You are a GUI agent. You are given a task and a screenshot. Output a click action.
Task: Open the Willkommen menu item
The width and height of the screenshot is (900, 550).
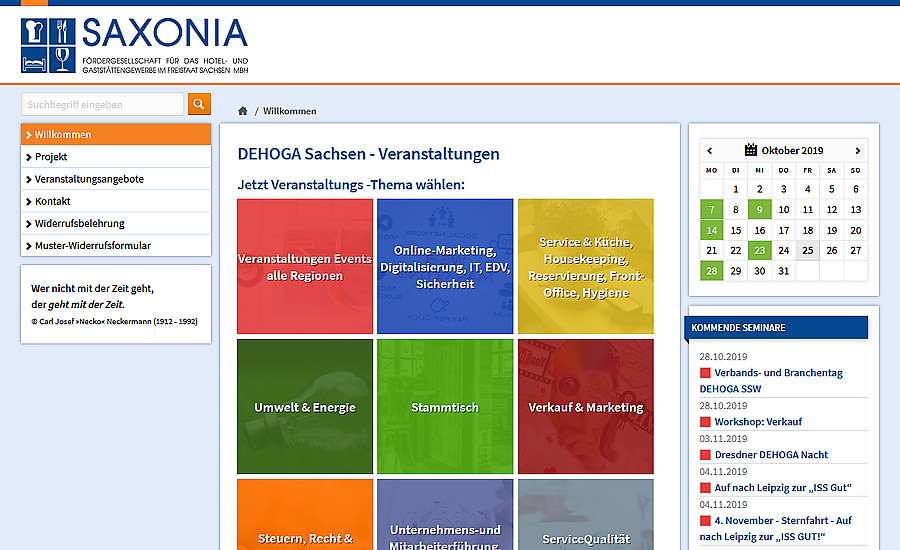click(116, 134)
